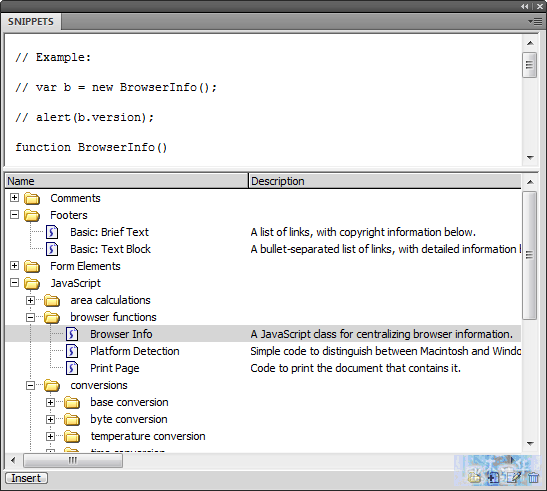Select the Print Page snippet icon
547x491 pixels.
pyautogui.click(x=72, y=368)
